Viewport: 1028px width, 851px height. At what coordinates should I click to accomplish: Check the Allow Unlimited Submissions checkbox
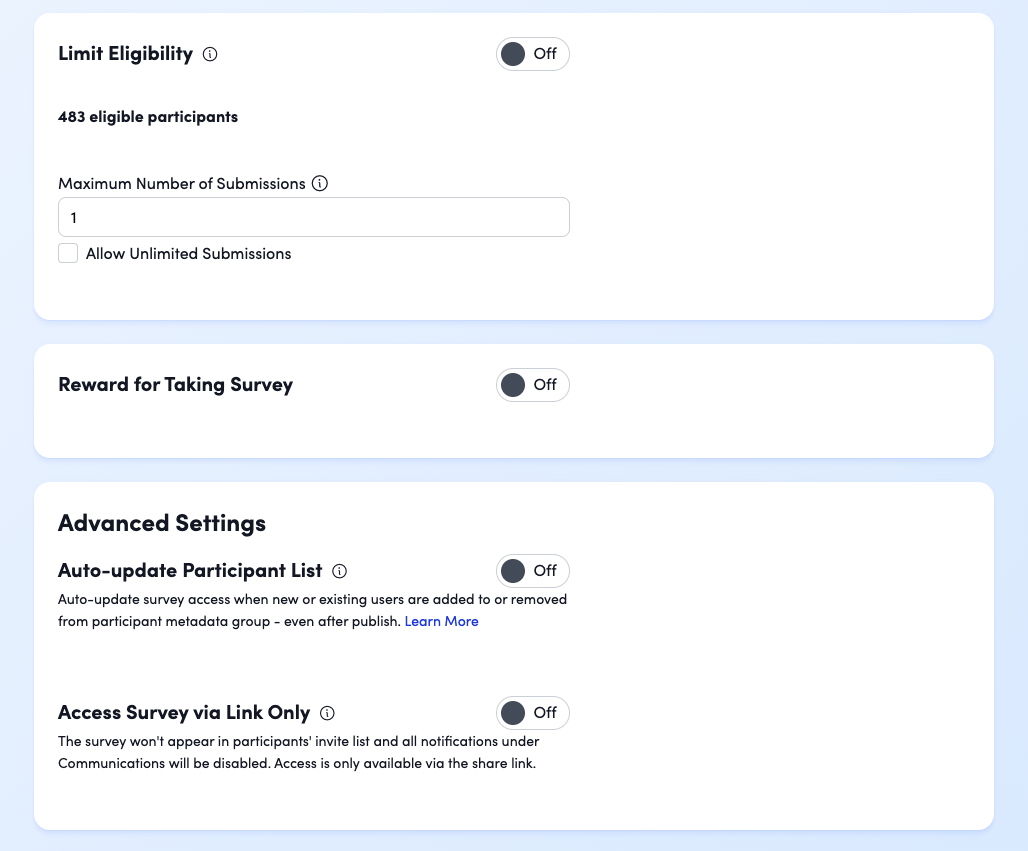click(68, 253)
